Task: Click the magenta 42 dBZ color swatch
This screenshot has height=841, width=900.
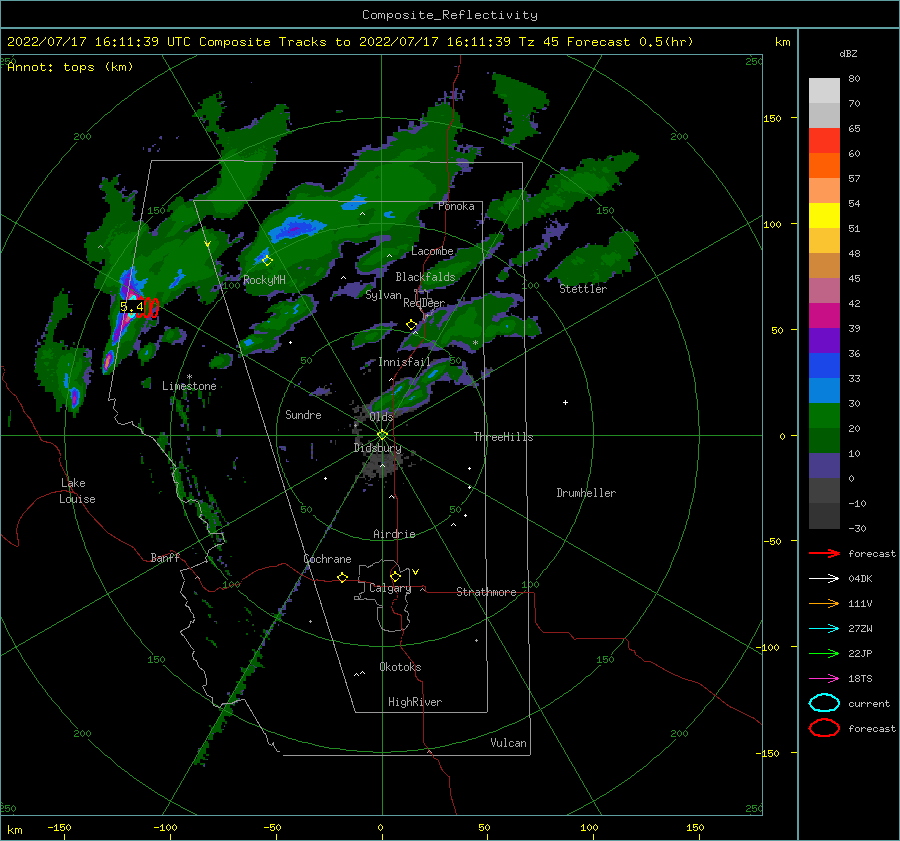Action: [x=824, y=315]
